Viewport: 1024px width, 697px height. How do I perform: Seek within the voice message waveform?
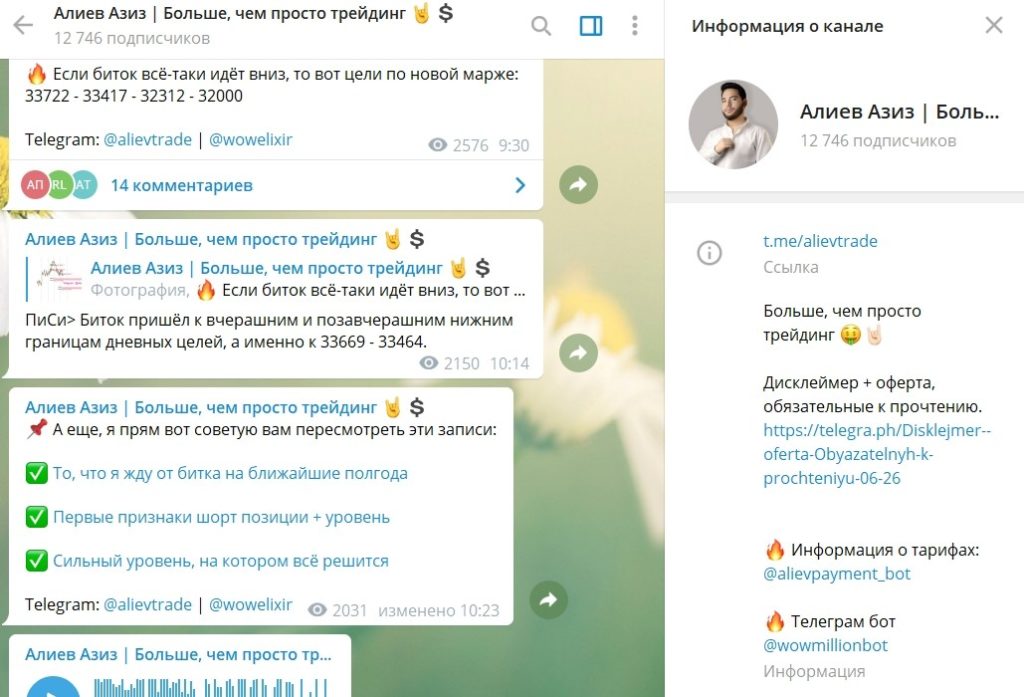click(210, 688)
